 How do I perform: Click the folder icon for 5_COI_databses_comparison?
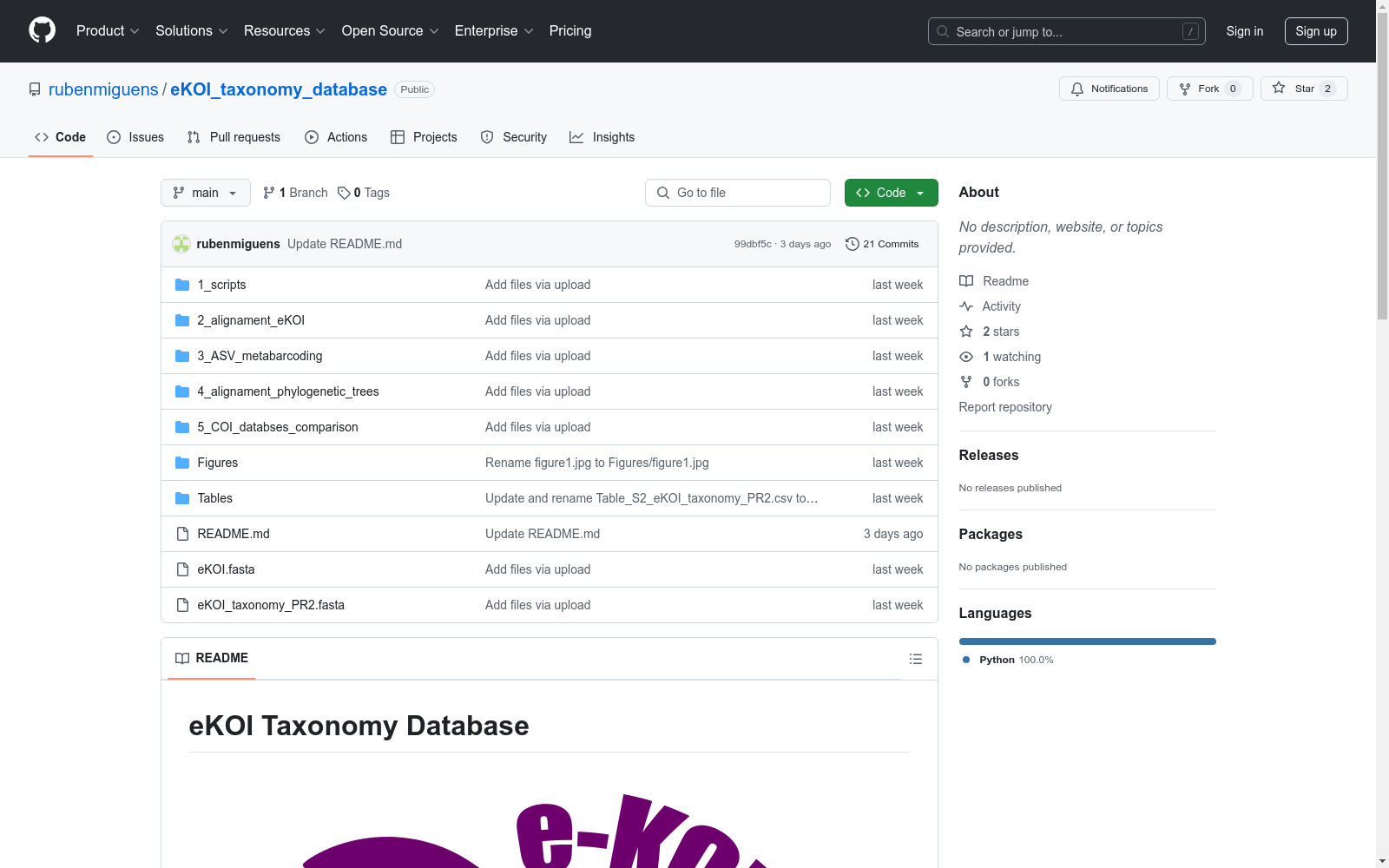click(182, 427)
